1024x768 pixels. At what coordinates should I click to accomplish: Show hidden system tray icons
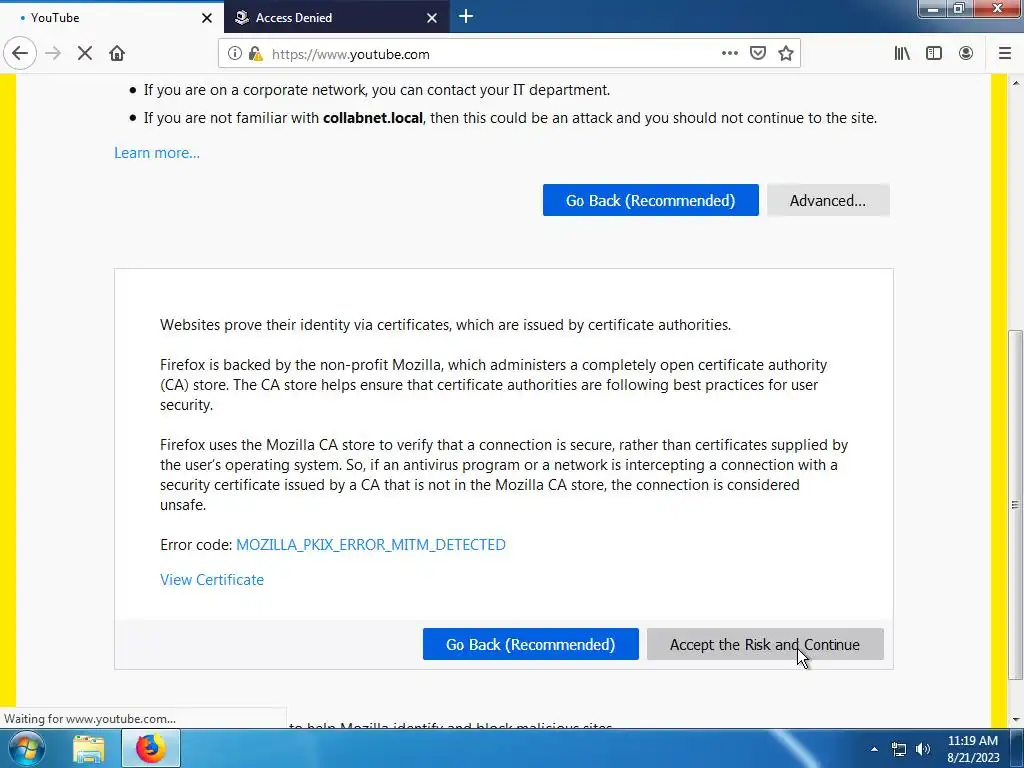874,750
